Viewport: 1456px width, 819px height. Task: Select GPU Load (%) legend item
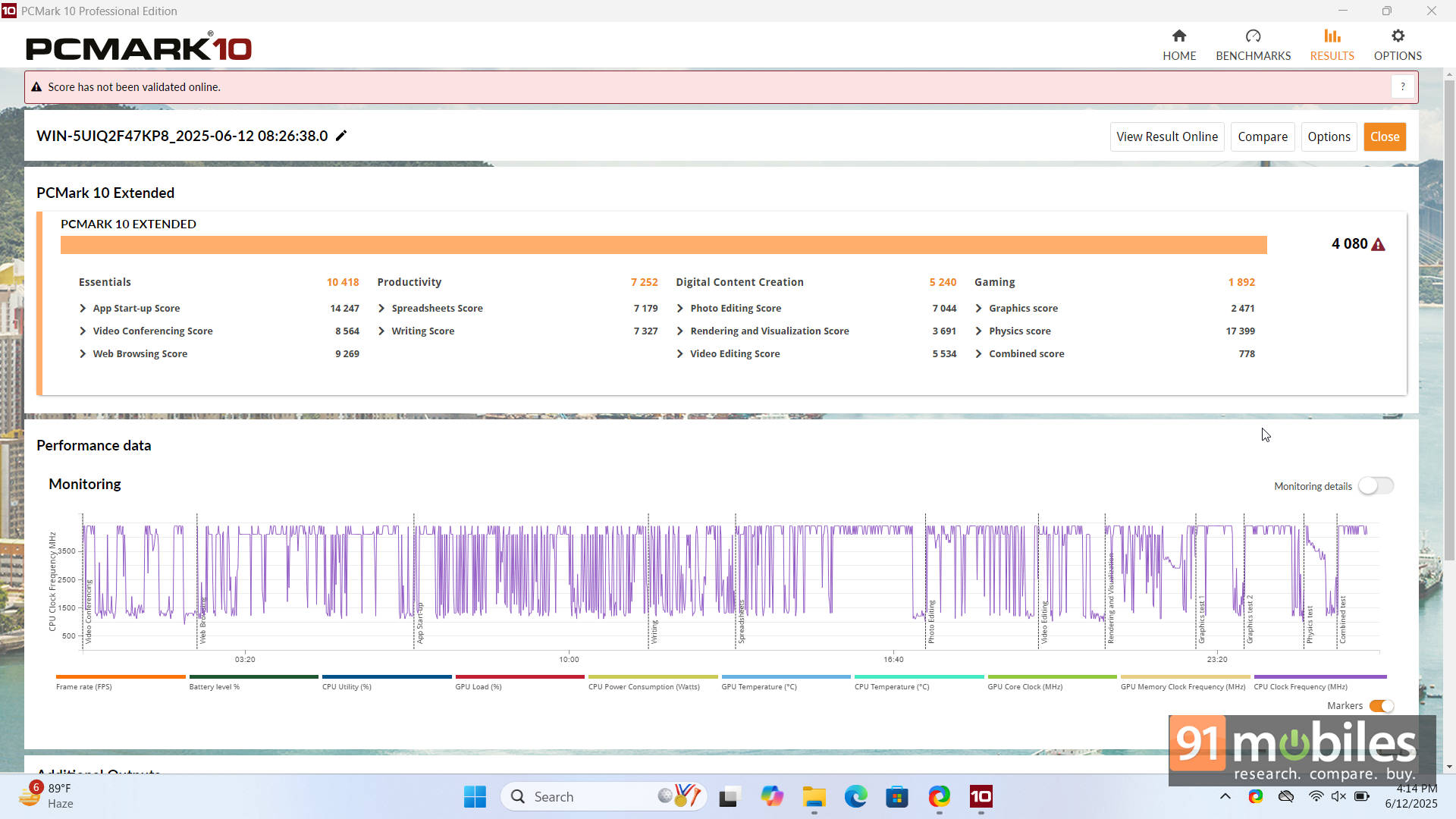pyautogui.click(x=519, y=682)
